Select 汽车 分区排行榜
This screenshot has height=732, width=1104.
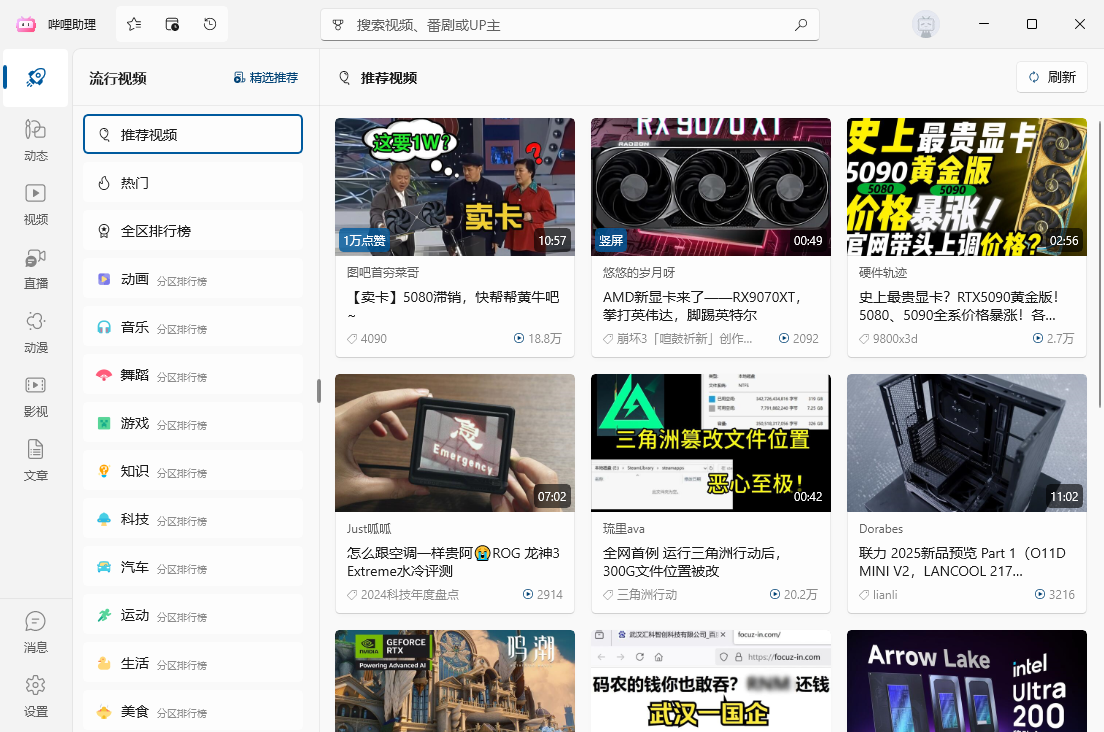193,567
